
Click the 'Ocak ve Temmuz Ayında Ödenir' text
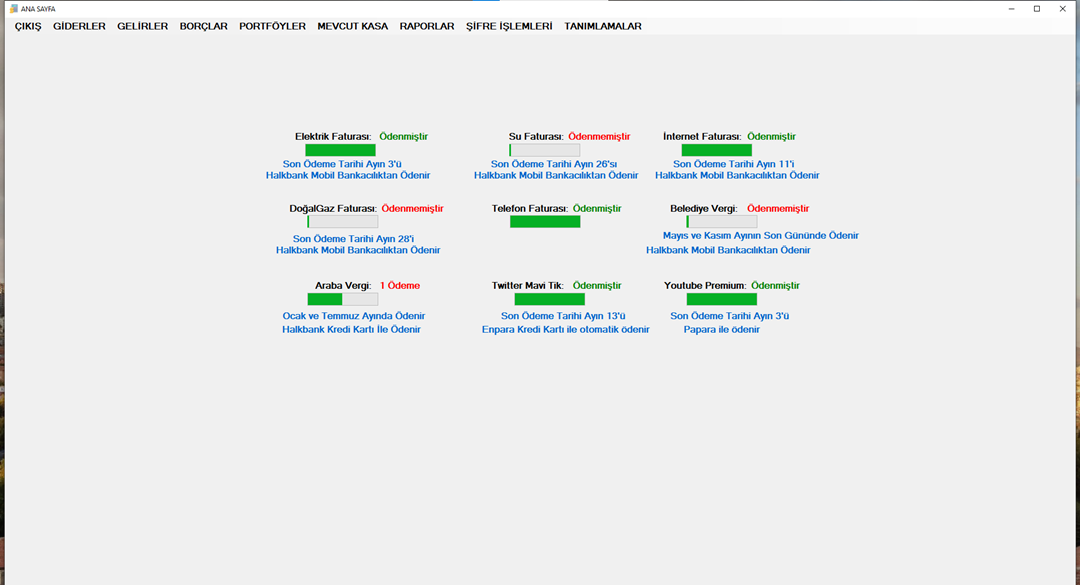354,316
